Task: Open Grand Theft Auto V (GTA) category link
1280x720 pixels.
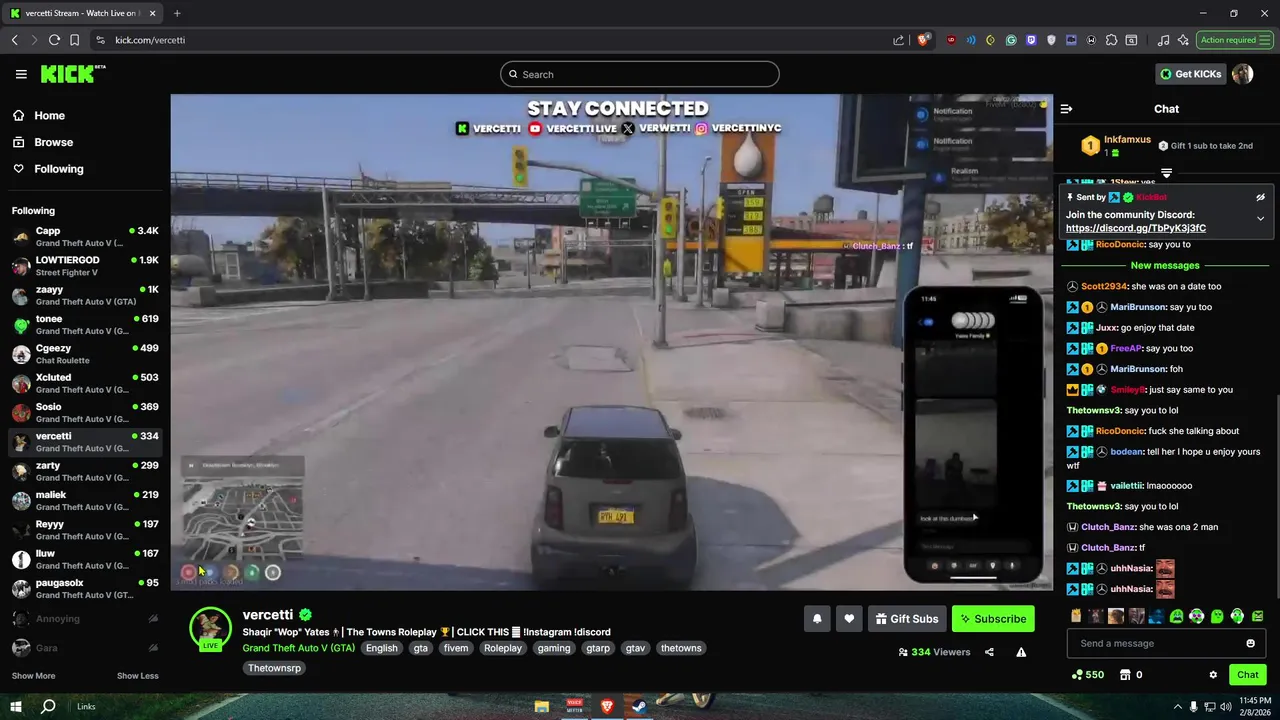Action: 298,648
